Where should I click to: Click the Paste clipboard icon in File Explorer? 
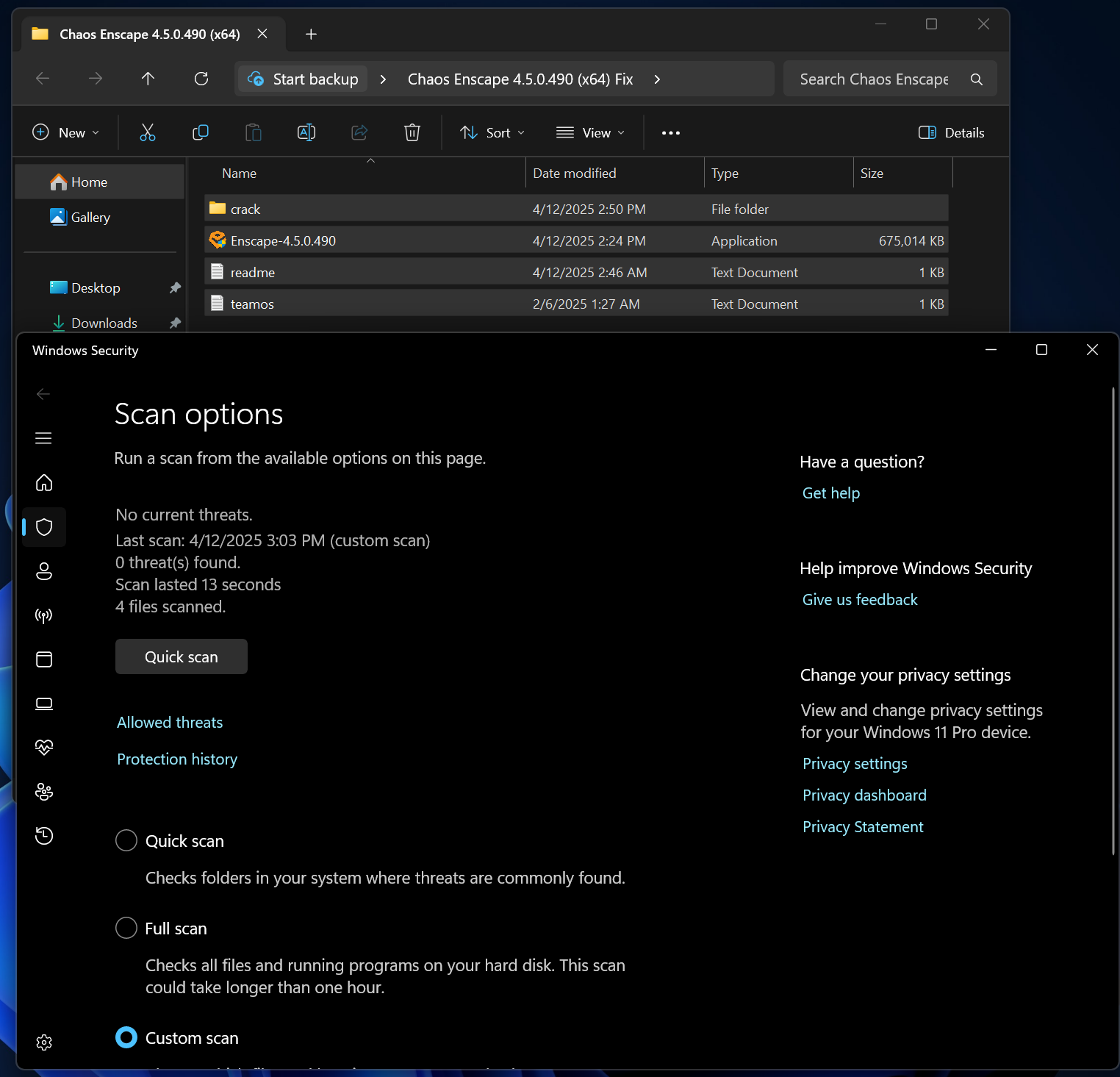(x=254, y=132)
